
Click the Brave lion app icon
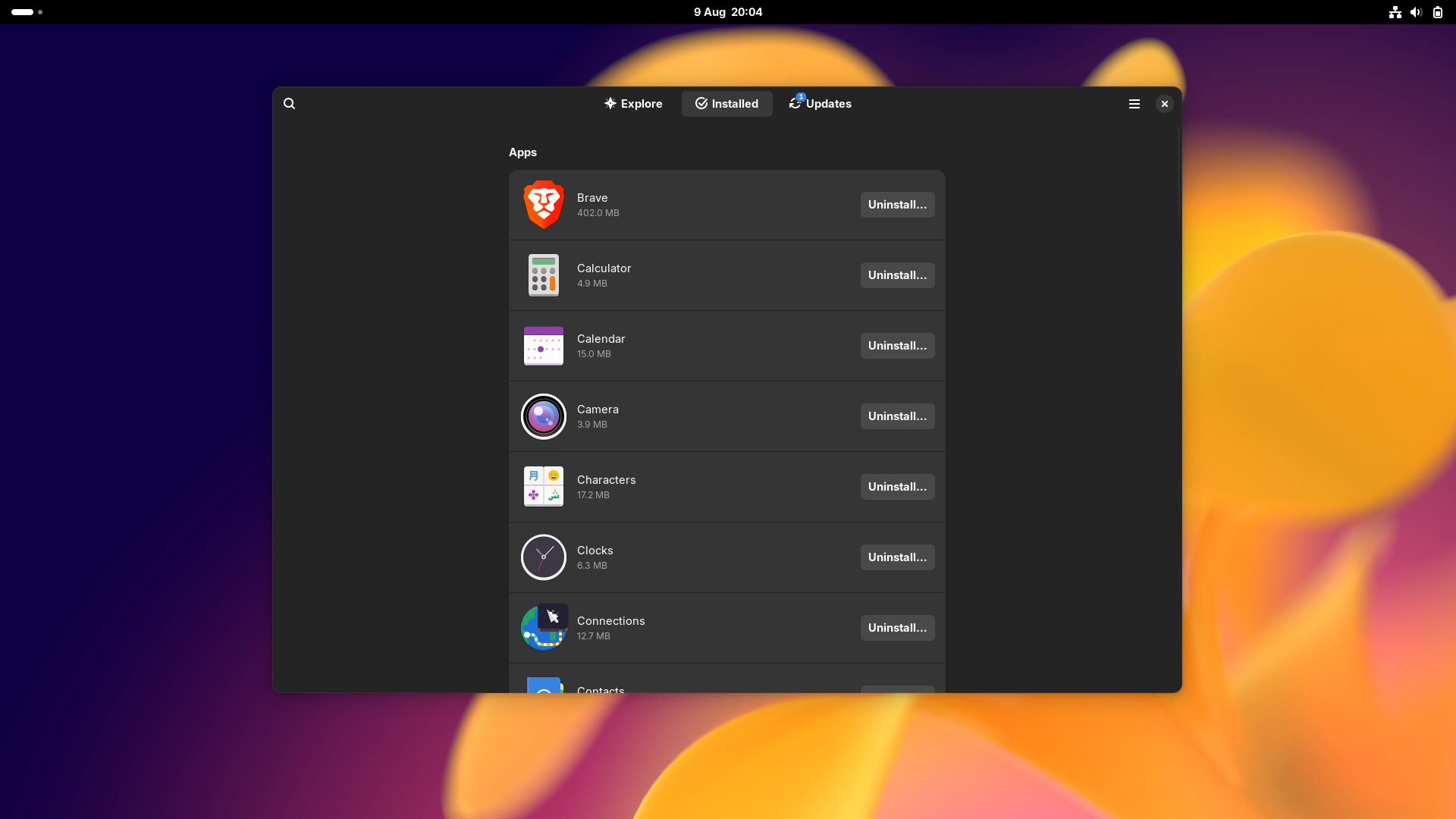(x=544, y=205)
